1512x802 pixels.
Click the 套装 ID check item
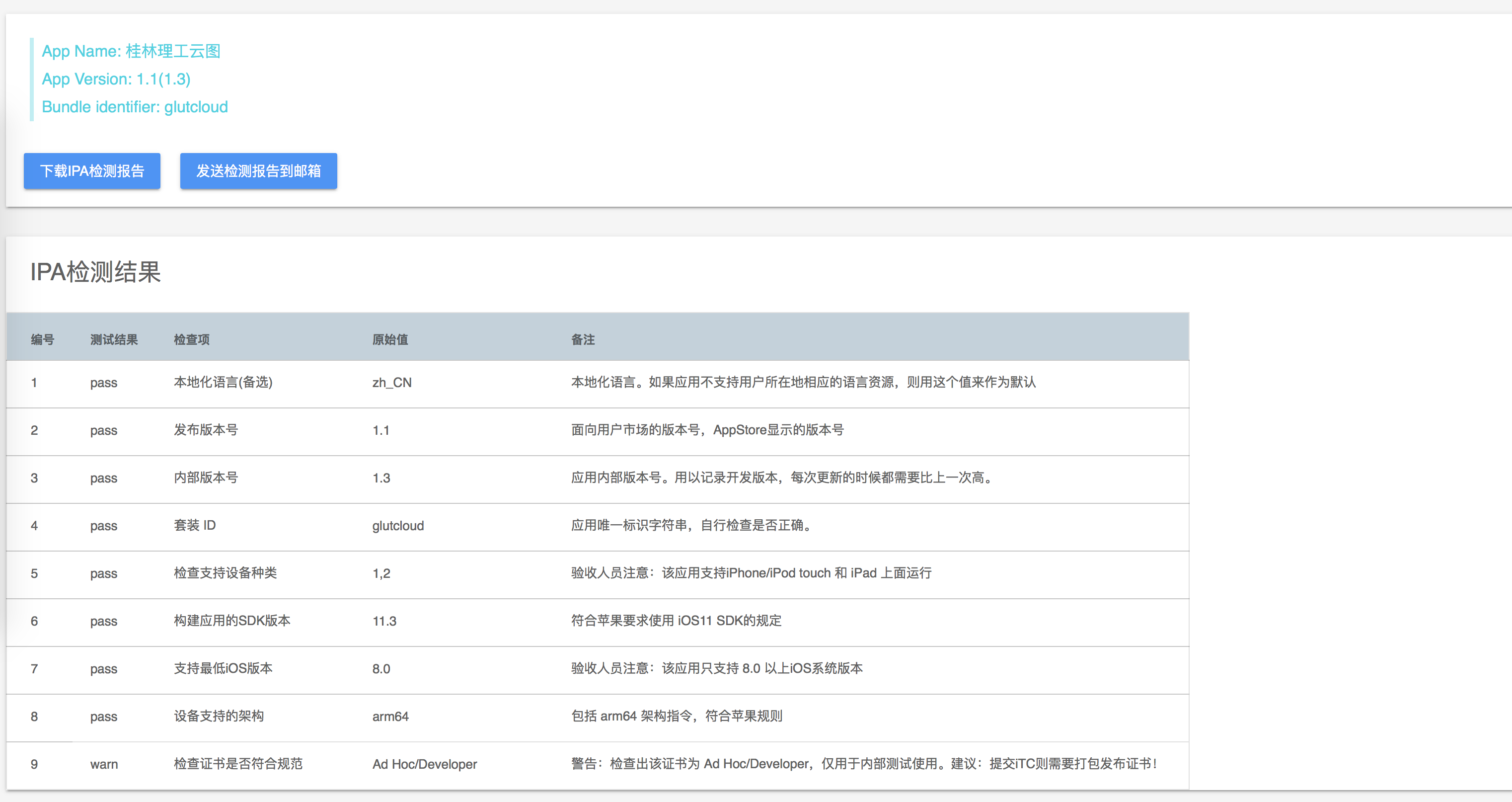[194, 525]
